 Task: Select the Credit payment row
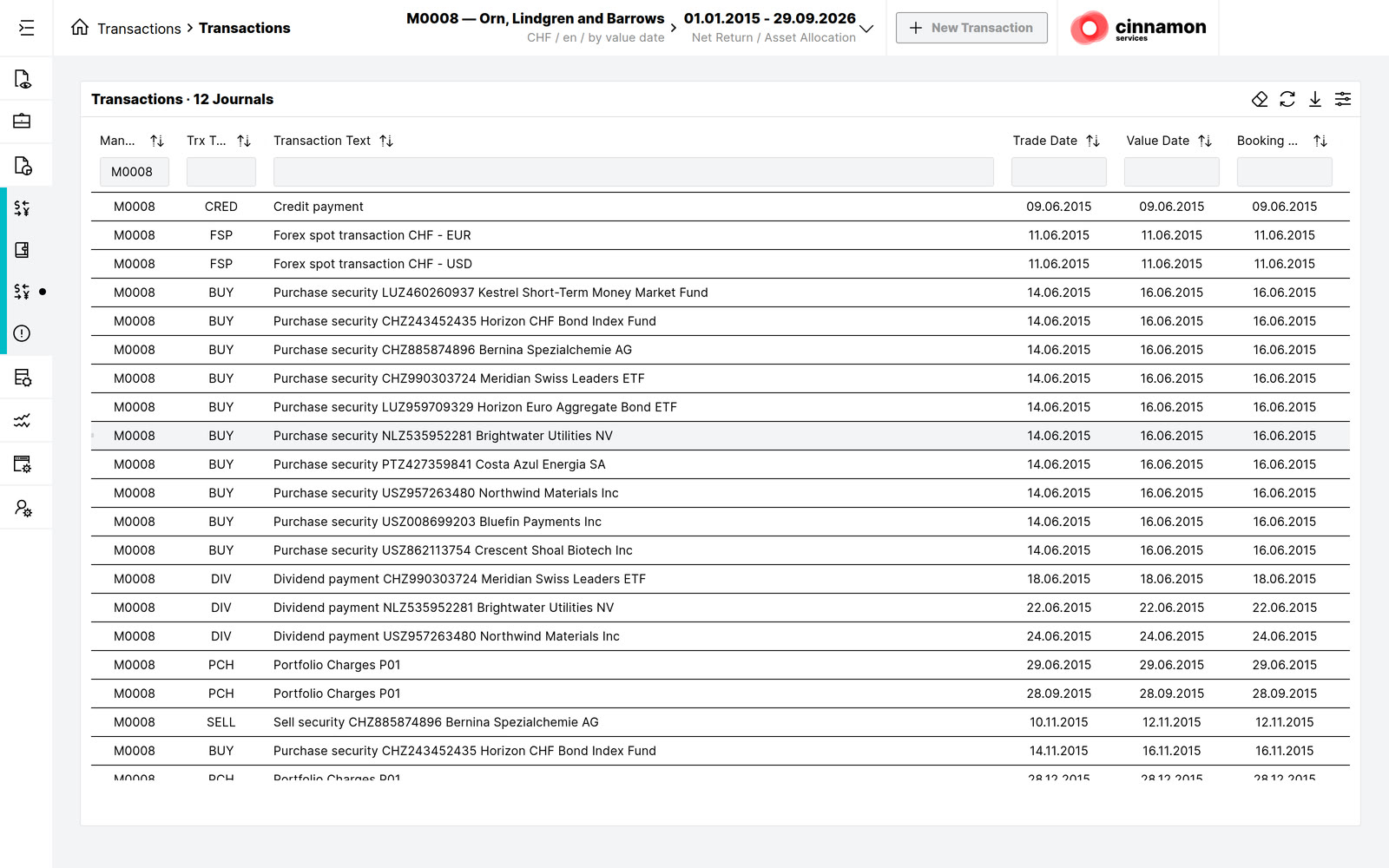point(721,207)
